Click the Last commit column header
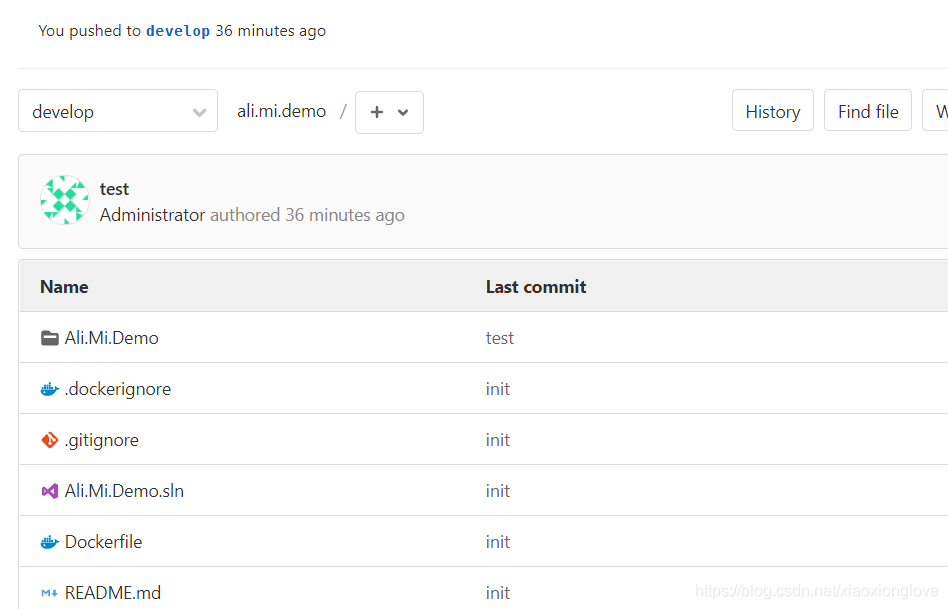 [535, 286]
